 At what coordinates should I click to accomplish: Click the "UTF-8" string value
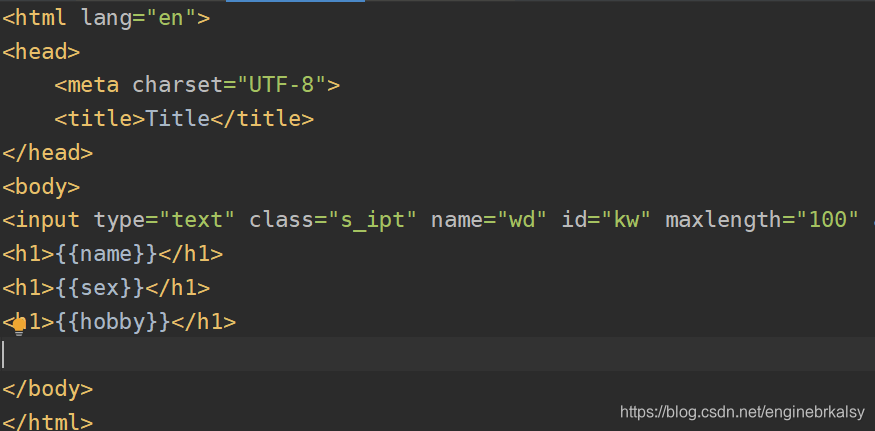(x=282, y=85)
